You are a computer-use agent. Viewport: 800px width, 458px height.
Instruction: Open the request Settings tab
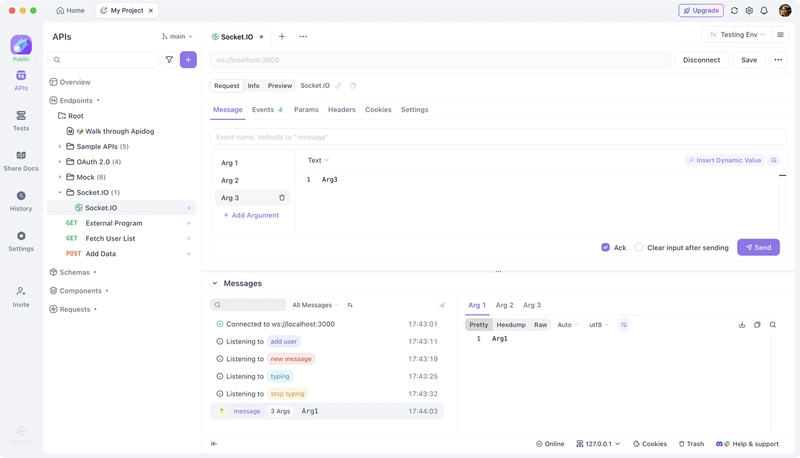tap(414, 110)
